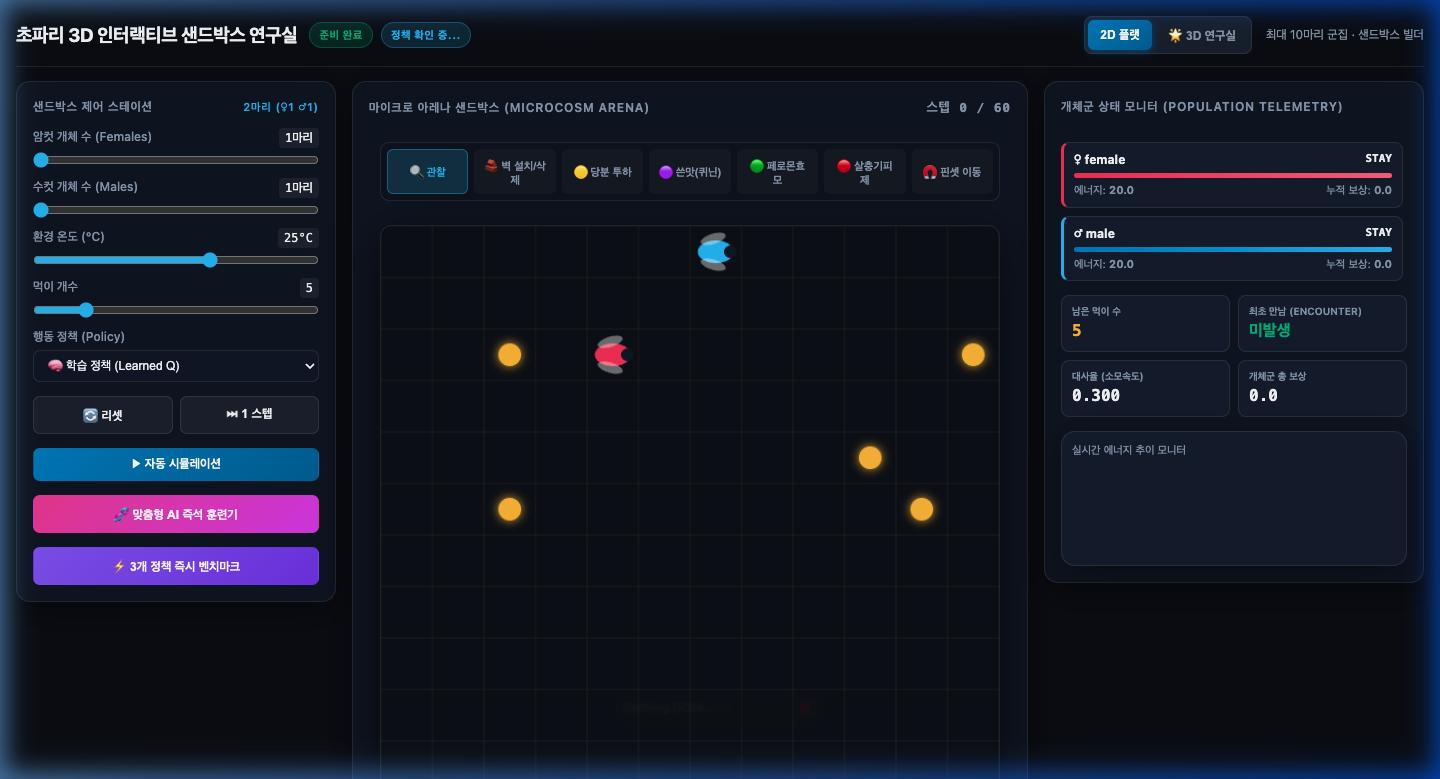Screen dimensions: 1440x779
Task: Click the red female fly in the arena
Action: click(x=612, y=354)
